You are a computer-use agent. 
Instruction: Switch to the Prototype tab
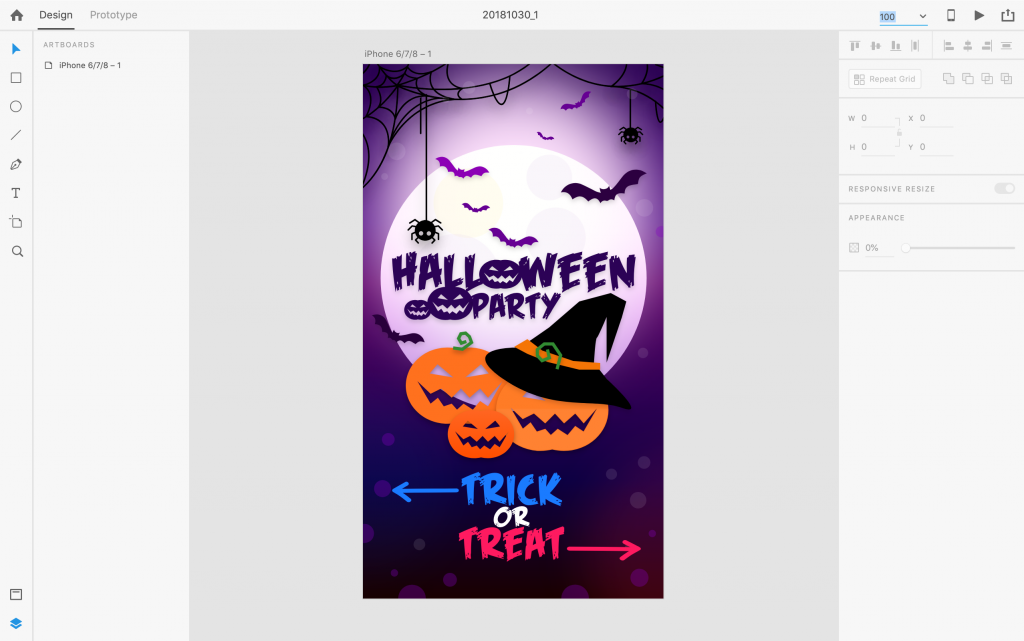point(114,14)
